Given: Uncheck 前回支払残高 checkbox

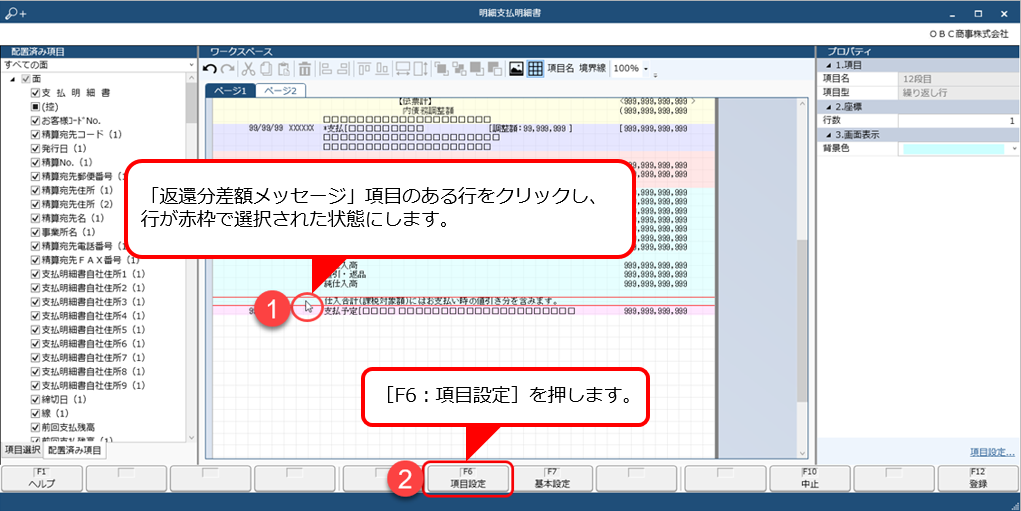Looking at the screenshot, I should click(36, 427).
